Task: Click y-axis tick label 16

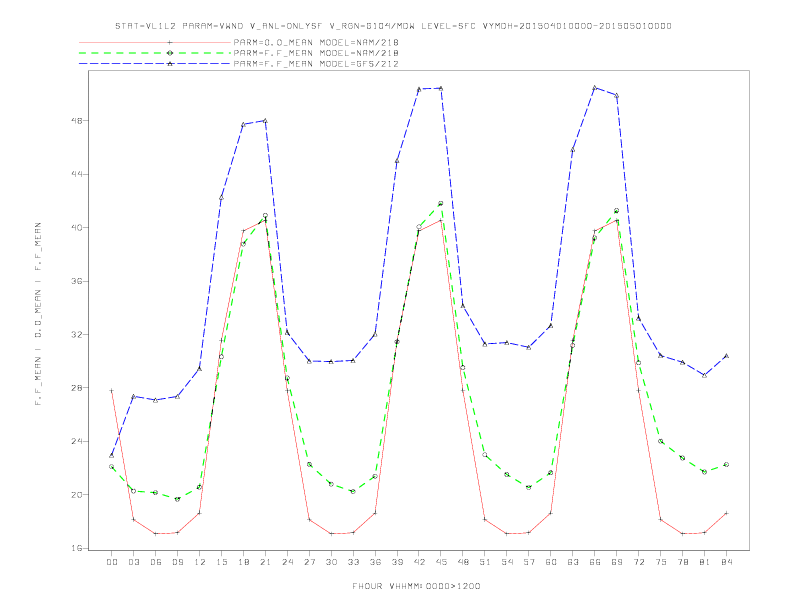Action: [79, 548]
